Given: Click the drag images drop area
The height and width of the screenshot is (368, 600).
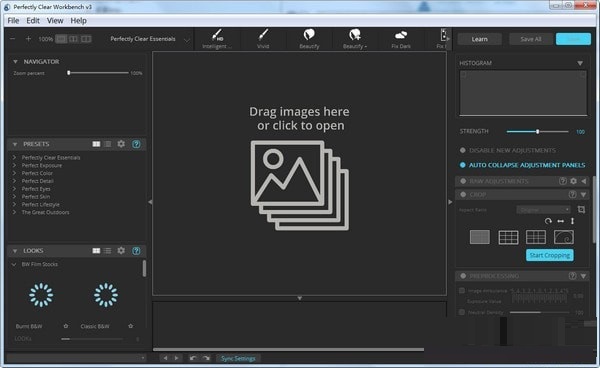Looking at the screenshot, I should pyautogui.click(x=300, y=173).
